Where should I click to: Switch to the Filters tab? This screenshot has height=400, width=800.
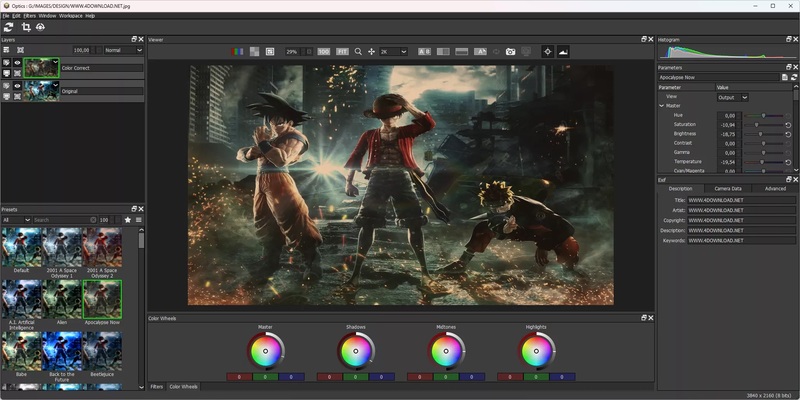point(157,387)
